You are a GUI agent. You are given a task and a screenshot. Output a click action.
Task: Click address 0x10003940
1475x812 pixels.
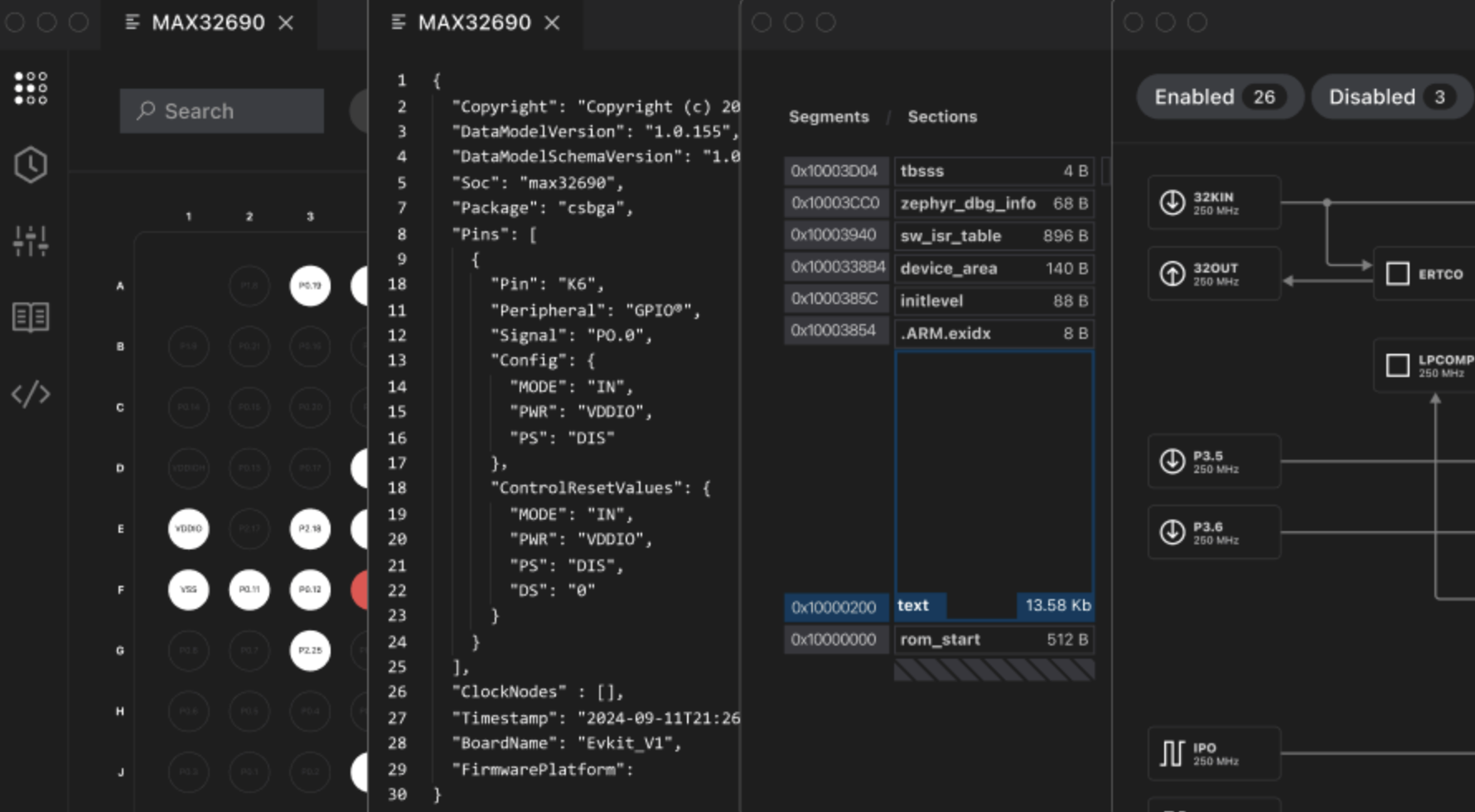tap(836, 235)
